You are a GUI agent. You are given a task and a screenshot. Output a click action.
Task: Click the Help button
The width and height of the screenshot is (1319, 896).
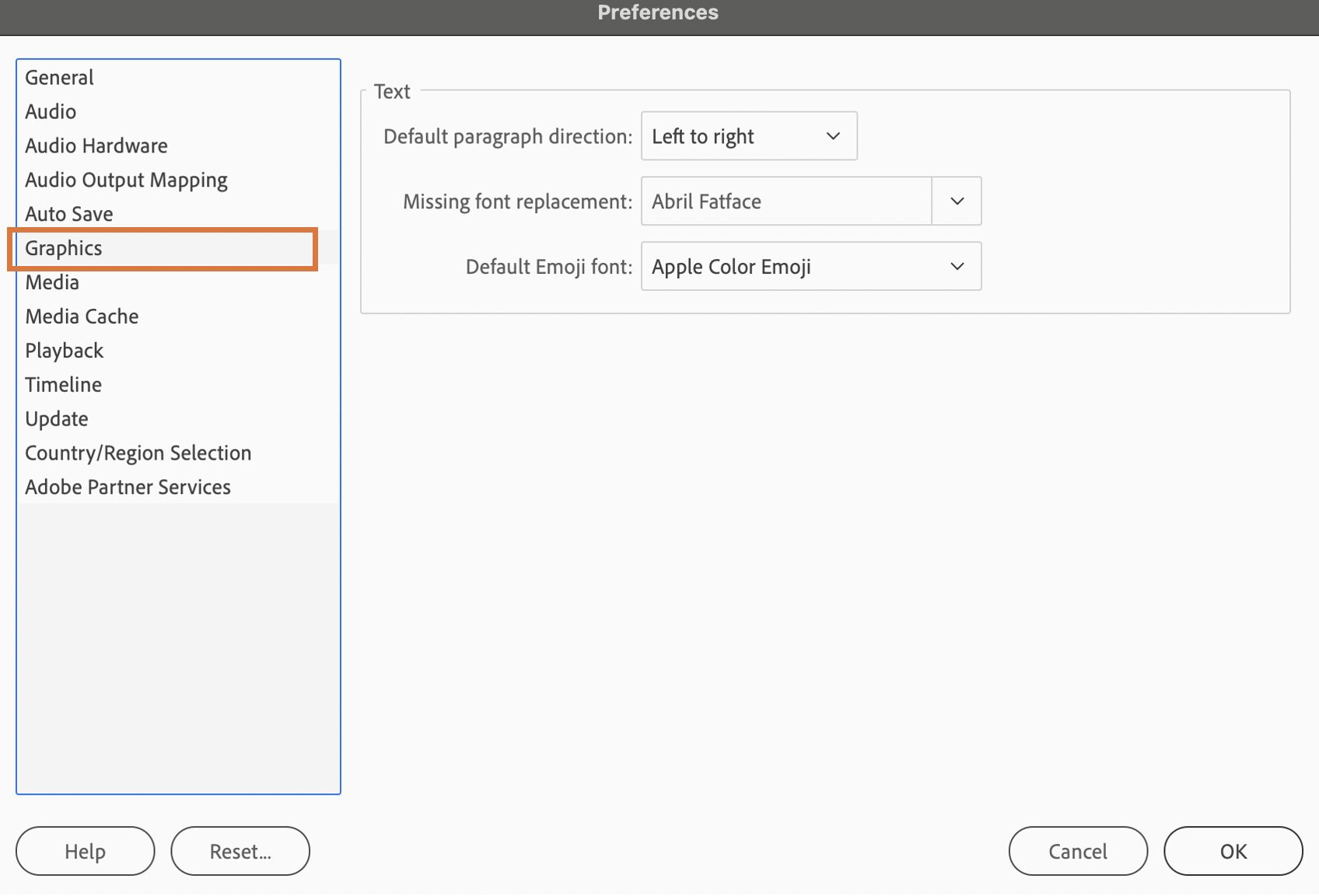click(85, 851)
